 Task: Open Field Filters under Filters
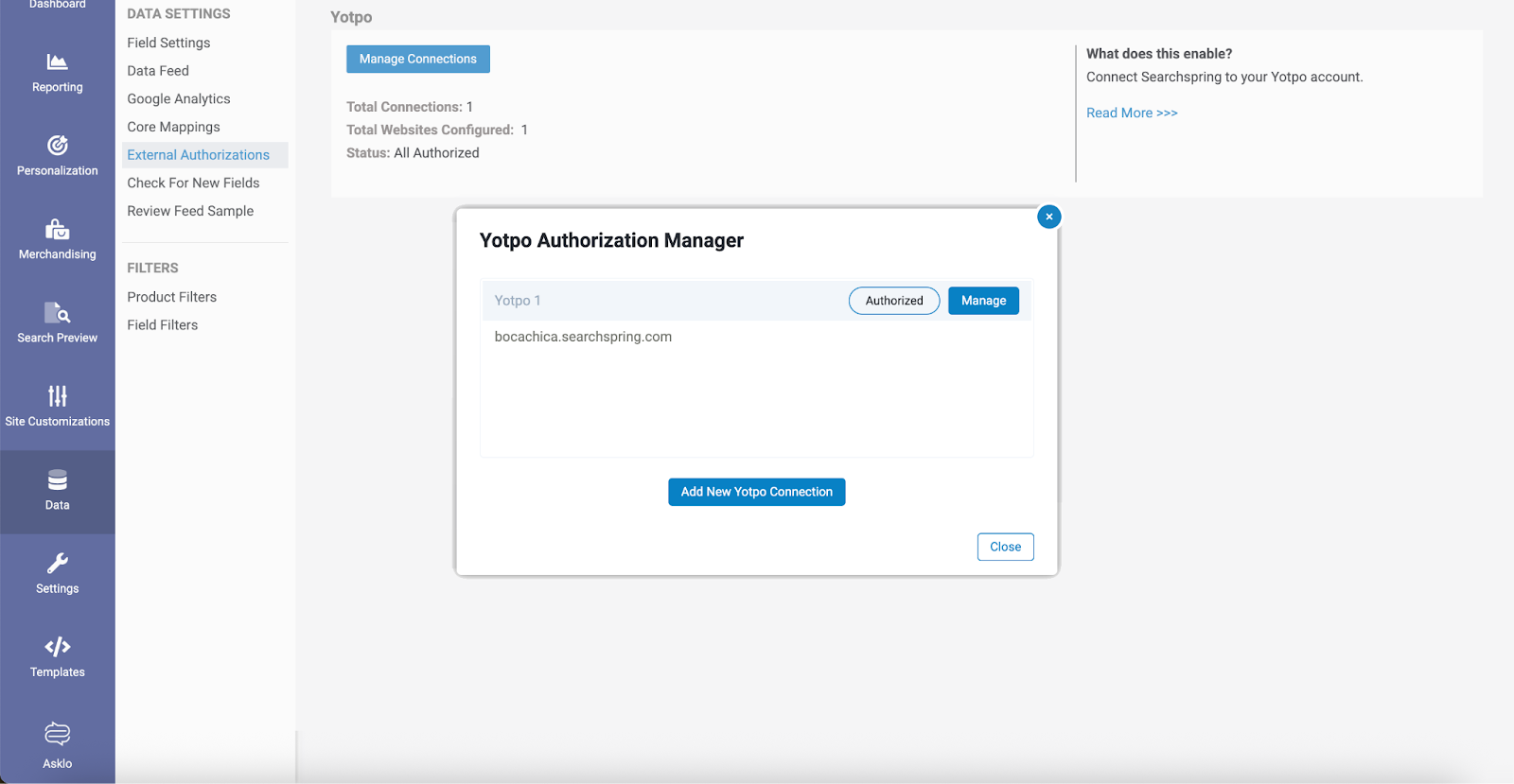(162, 324)
